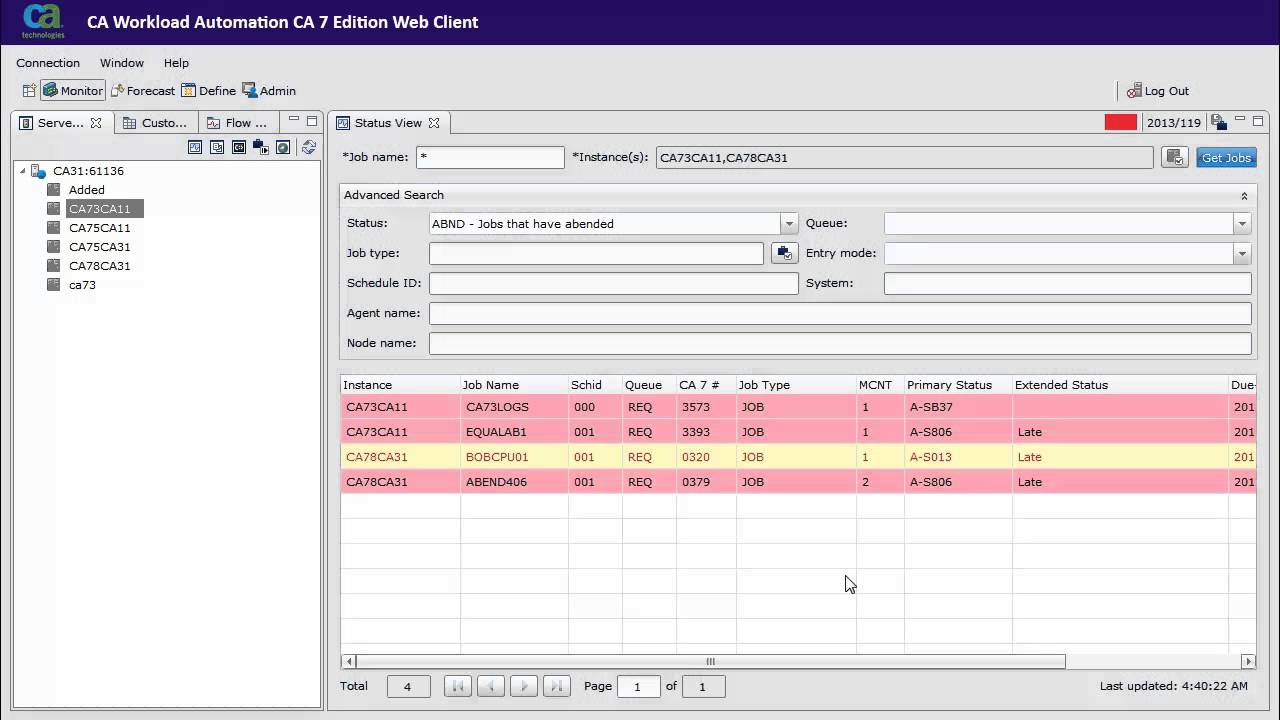Select the CA73LOGS job row
The width and height of the screenshot is (1280, 720).
coord(798,407)
